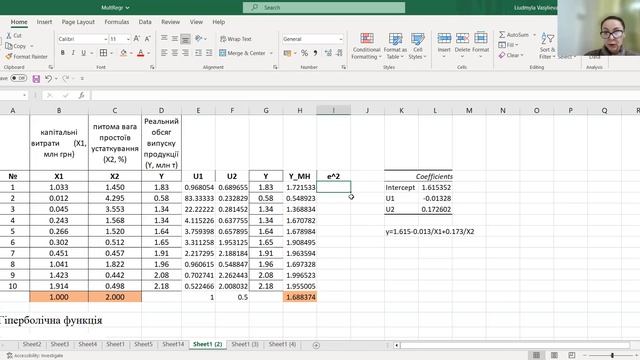Select Top Align in Alignment group
The image size is (640, 360).
[164, 38]
